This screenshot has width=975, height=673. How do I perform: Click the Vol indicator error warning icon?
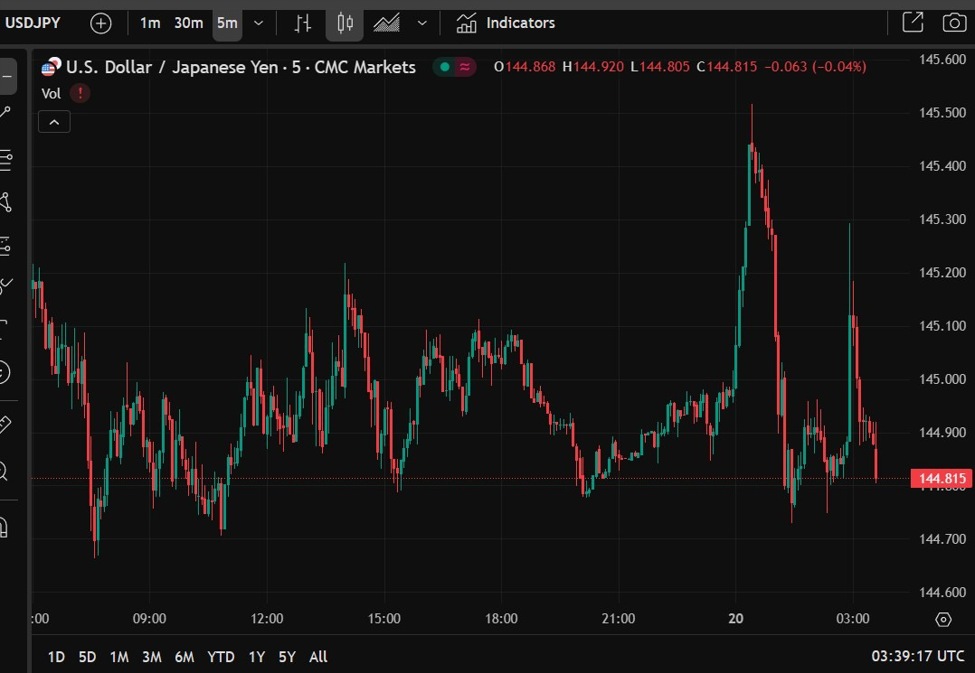[80, 93]
